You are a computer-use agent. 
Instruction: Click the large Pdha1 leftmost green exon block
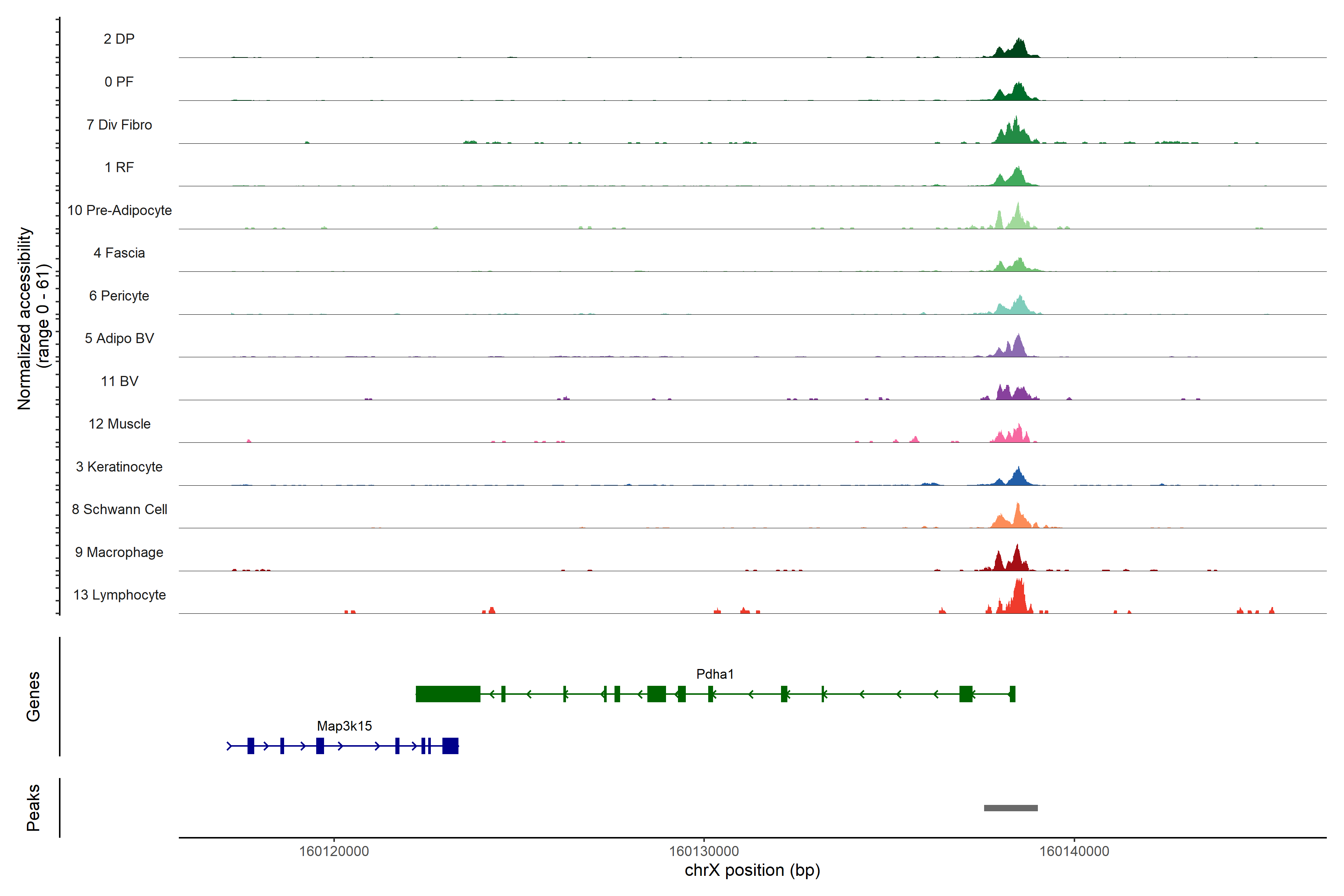click(447, 694)
